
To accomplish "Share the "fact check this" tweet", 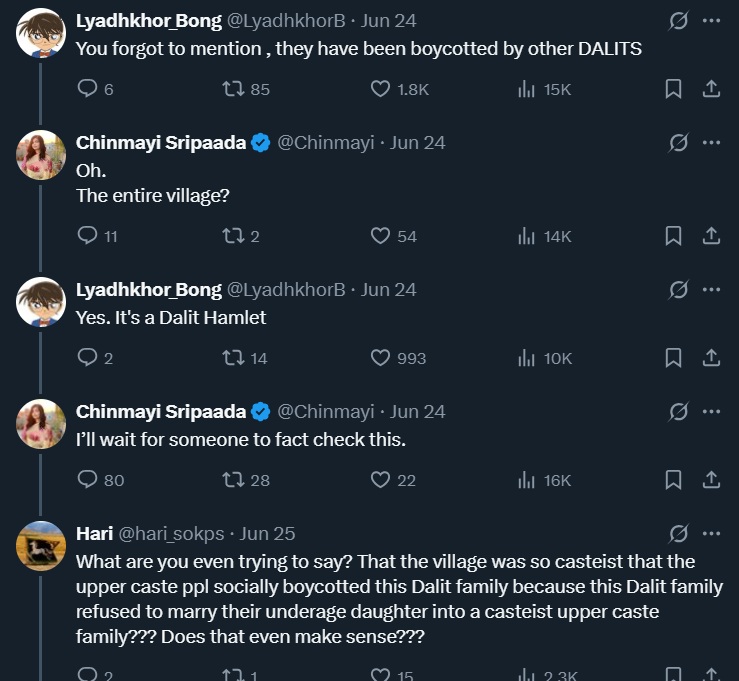I will (x=711, y=479).
